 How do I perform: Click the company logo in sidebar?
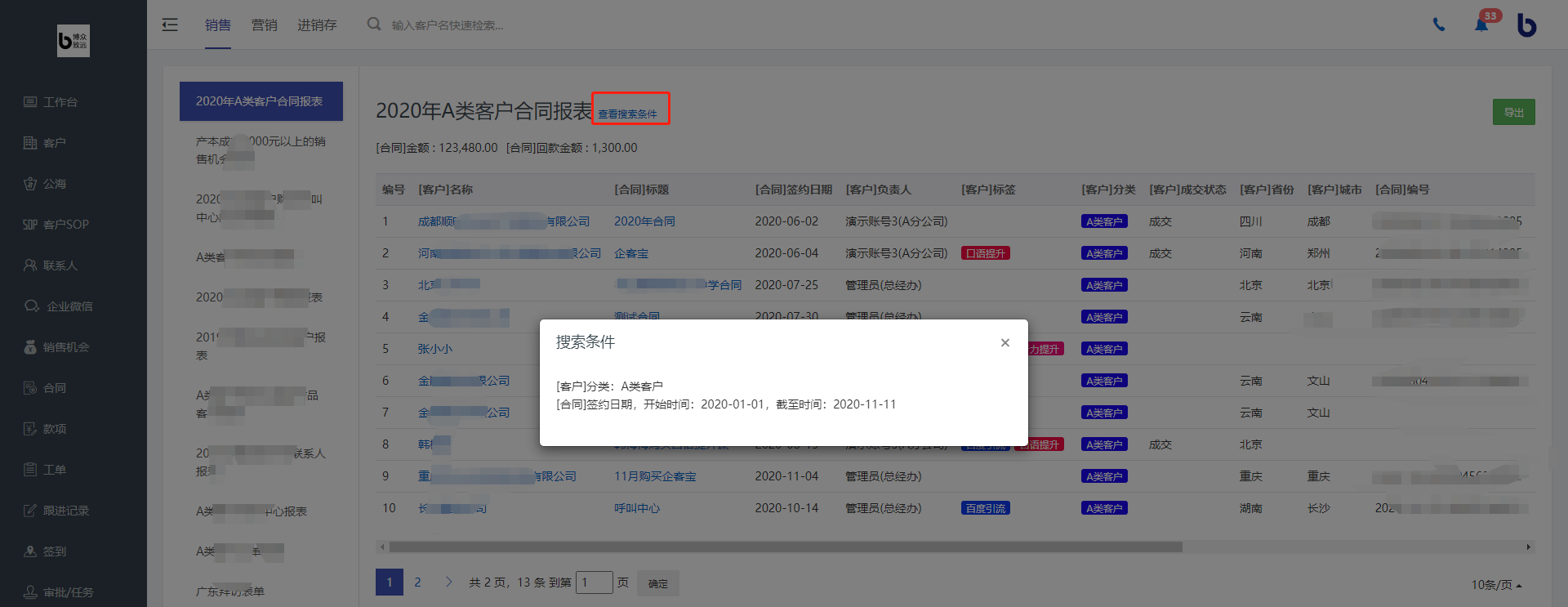[x=73, y=40]
